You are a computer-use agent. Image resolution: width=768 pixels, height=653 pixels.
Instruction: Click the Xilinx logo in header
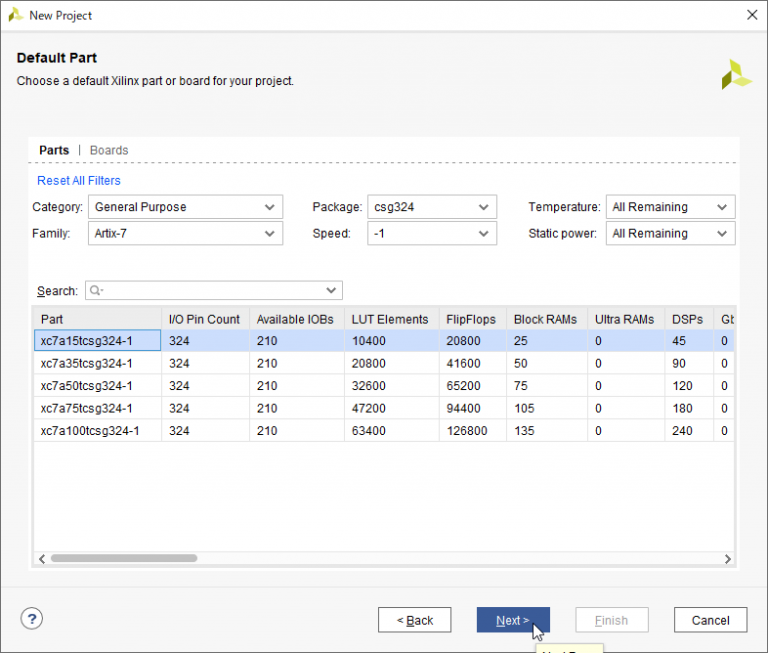coord(736,74)
